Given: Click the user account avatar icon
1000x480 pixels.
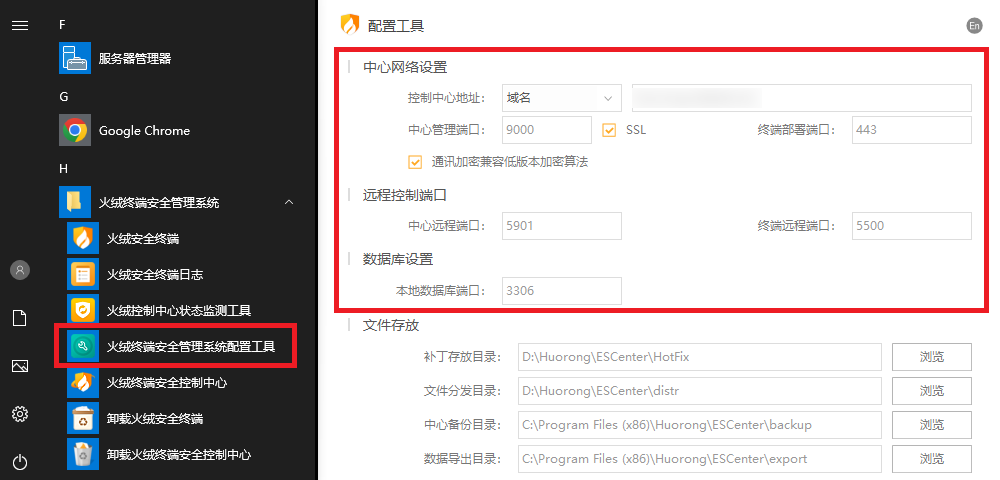Looking at the screenshot, I should tap(20, 270).
